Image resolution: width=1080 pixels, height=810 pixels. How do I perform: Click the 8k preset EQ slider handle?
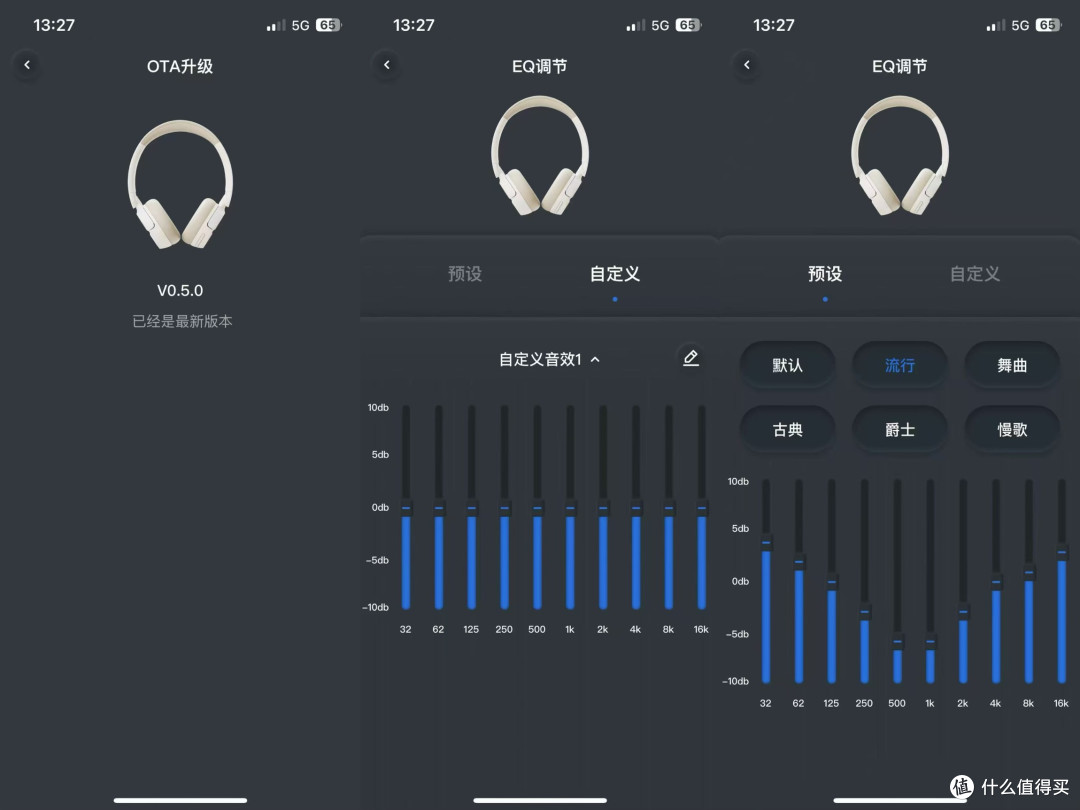point(1029,572)
